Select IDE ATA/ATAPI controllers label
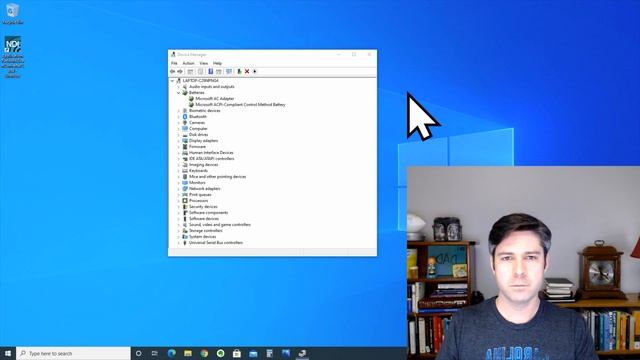640x360 pixels. 211,158
